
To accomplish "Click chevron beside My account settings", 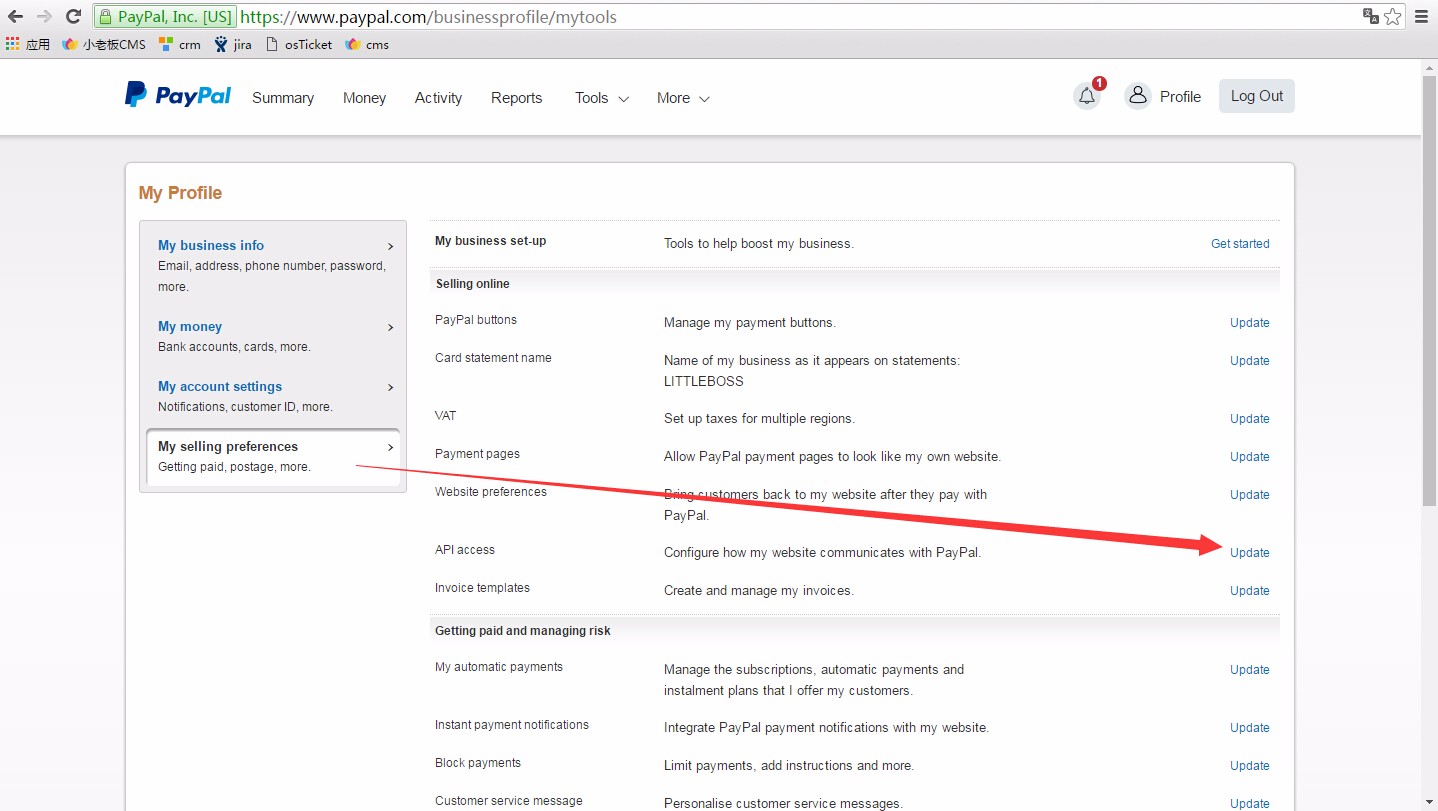I will coord(390,387).
